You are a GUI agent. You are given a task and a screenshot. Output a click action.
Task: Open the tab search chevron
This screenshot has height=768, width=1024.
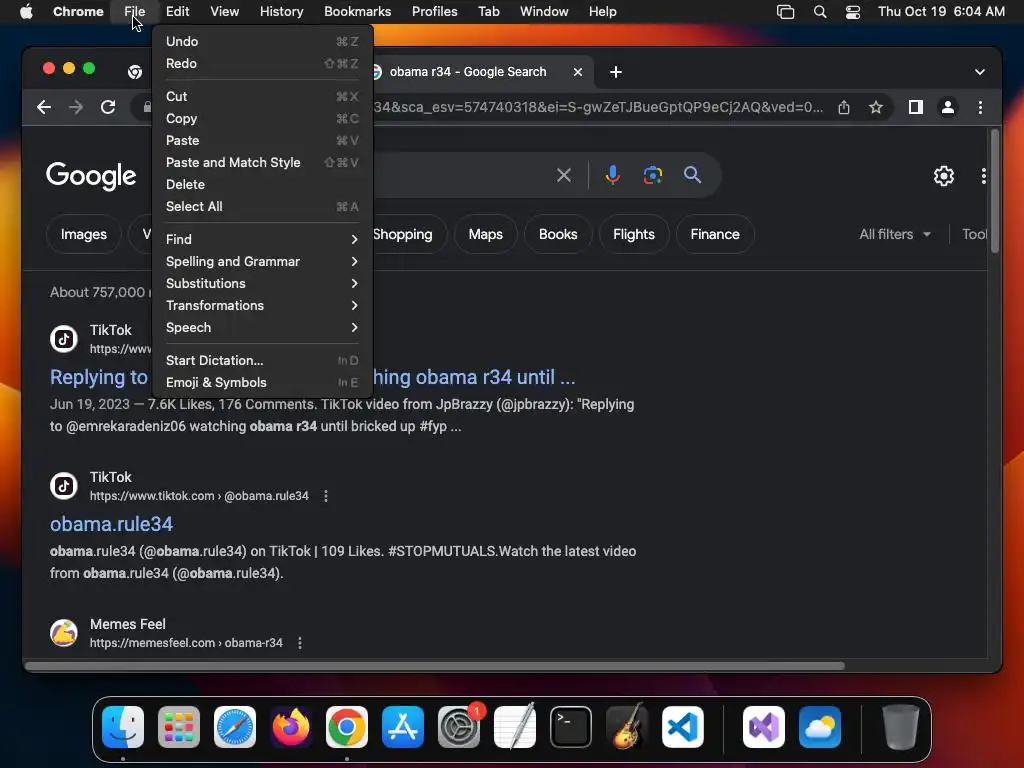tap(979, 72)
